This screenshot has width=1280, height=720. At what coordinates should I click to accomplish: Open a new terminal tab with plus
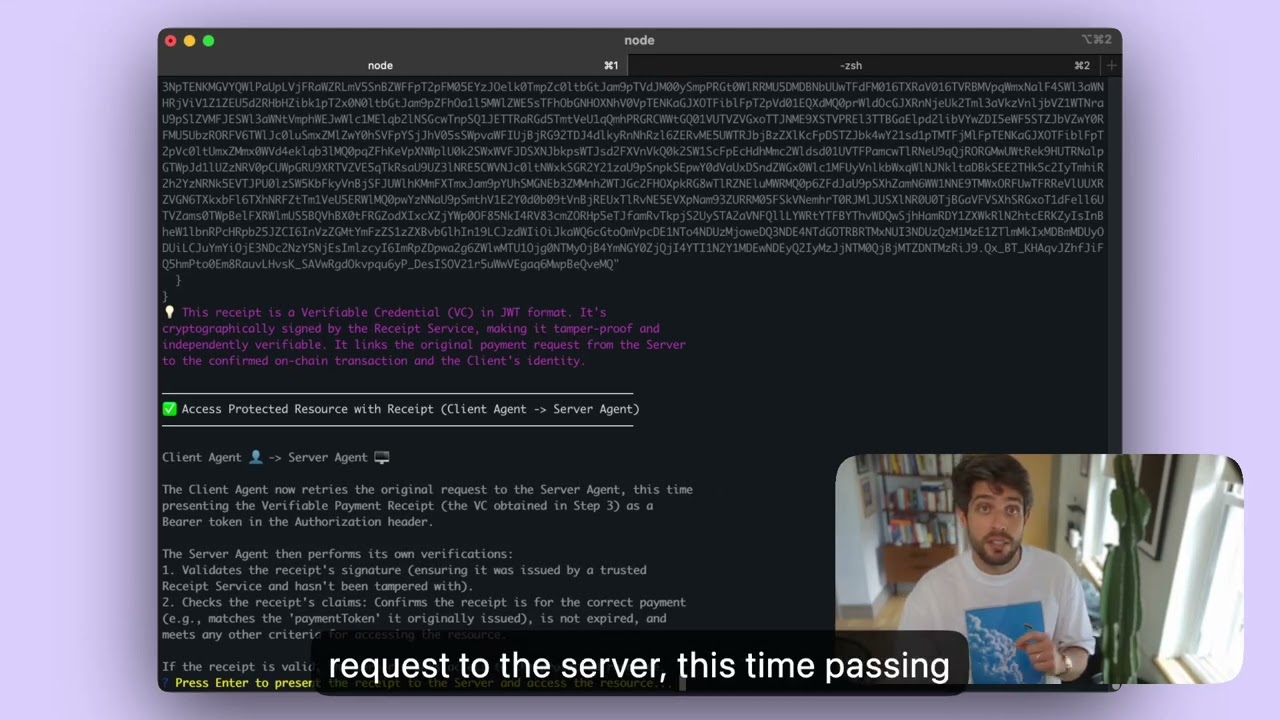(1111, 66)
